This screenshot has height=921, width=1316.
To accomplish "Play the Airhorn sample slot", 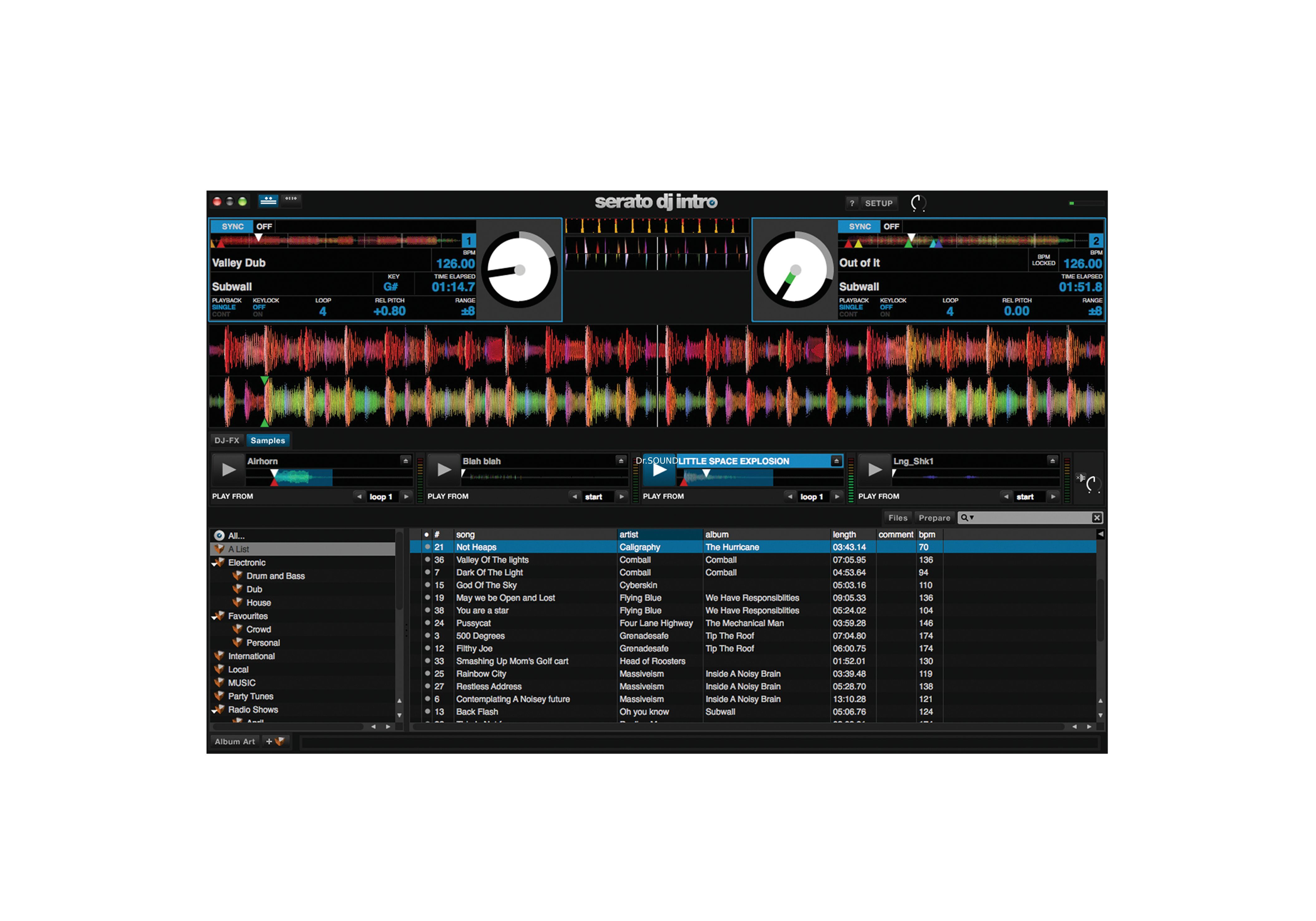I will coord(228,469).
